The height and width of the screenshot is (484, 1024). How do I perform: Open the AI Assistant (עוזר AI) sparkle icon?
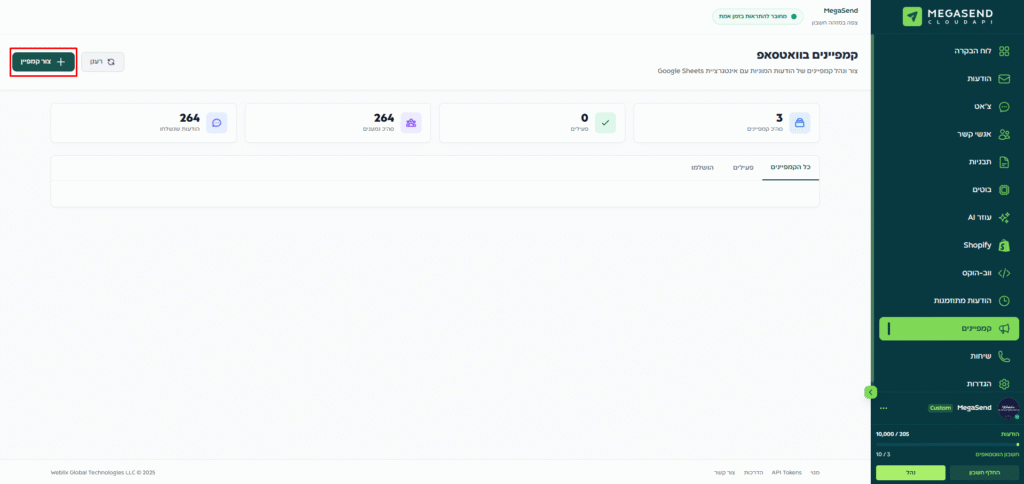click(x=1004, y=217)
